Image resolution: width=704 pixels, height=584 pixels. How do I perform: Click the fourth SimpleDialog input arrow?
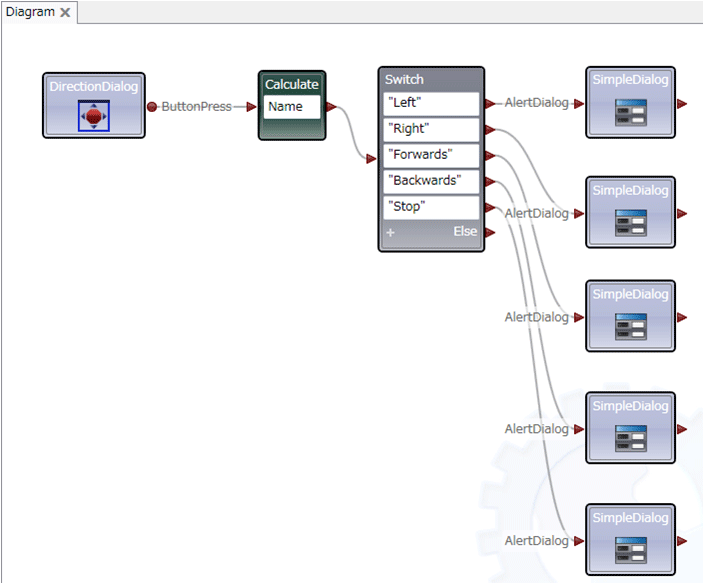coord(579,430)
